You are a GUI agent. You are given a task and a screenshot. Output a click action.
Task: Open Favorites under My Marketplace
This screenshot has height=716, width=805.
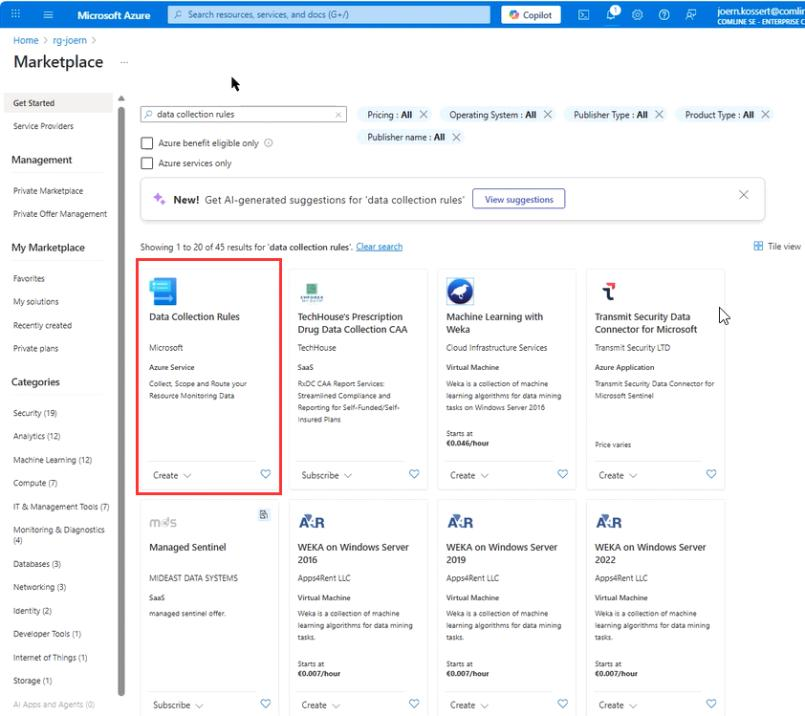pos(29,279)
